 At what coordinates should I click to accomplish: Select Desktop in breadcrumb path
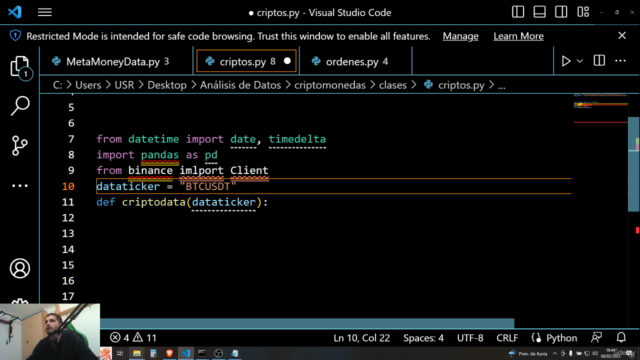pos(167,85)
